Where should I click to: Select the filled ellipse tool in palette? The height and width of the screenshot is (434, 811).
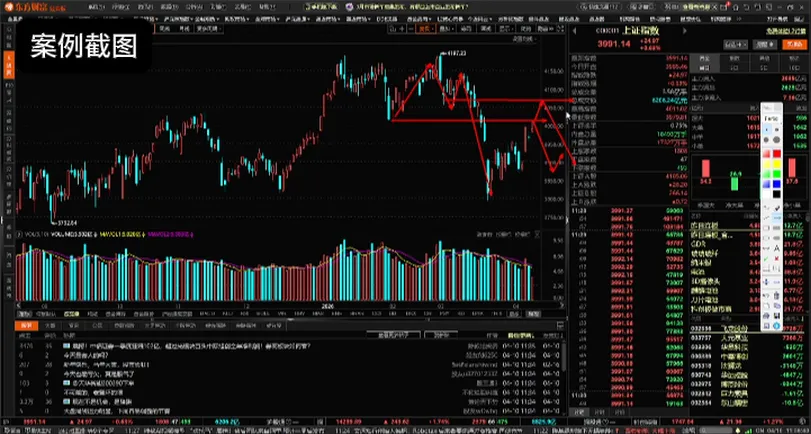click(777, 238)
